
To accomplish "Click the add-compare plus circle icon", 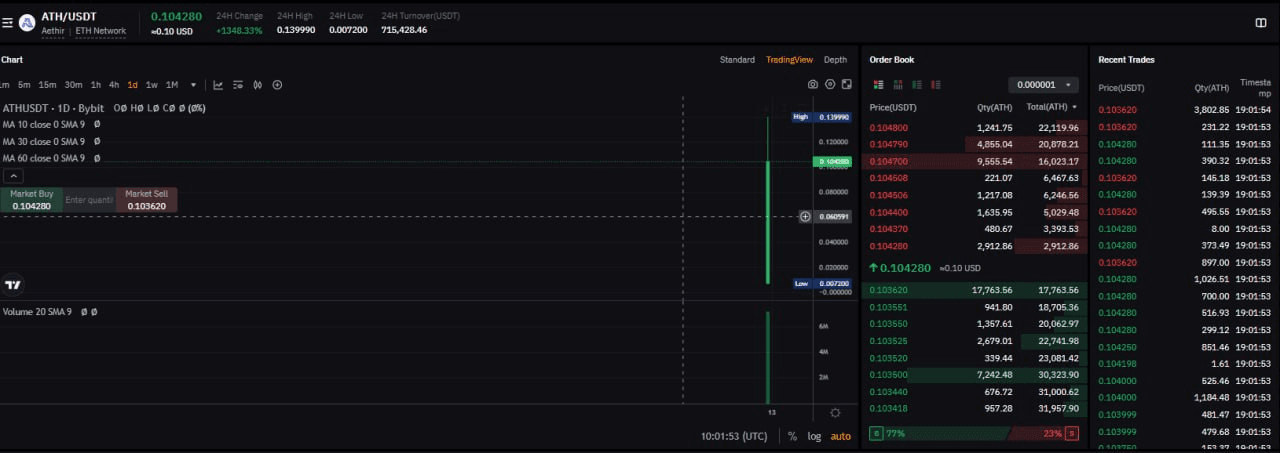I will pyautogui.click(x=278, y=85).
